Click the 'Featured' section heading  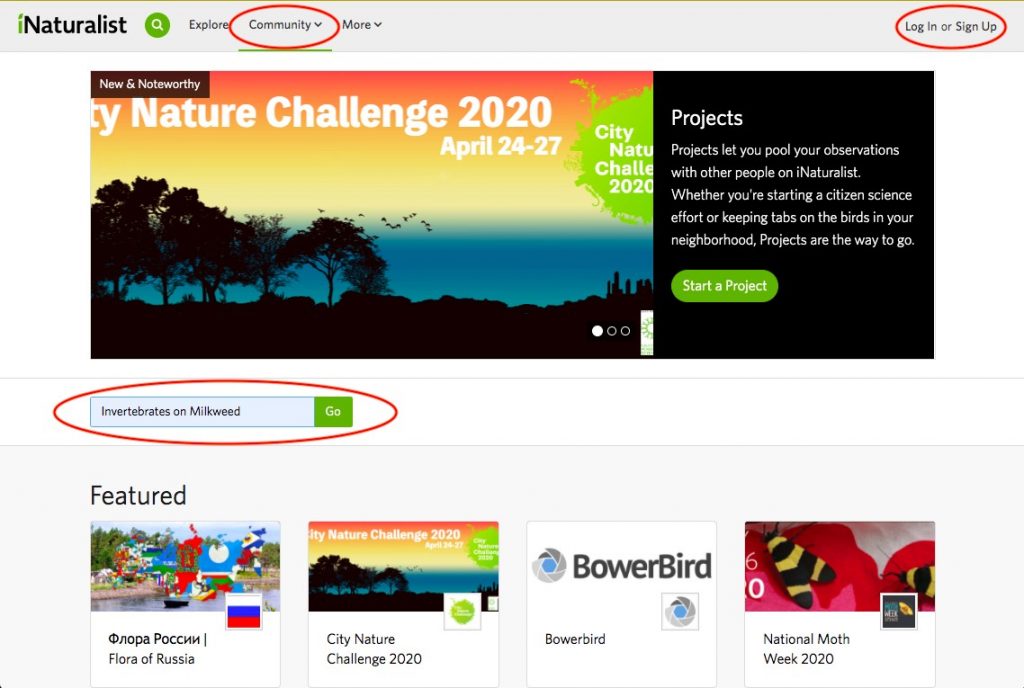click(x=138, y=496)
